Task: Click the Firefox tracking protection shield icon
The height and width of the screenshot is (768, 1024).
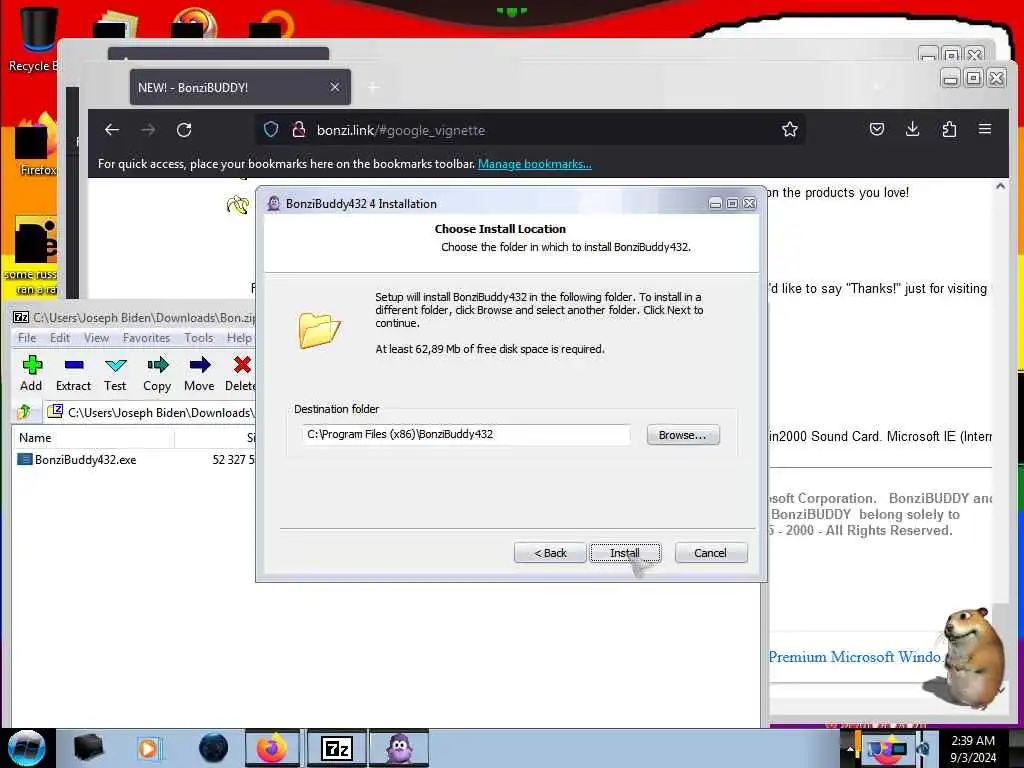Action: (271, 129)
